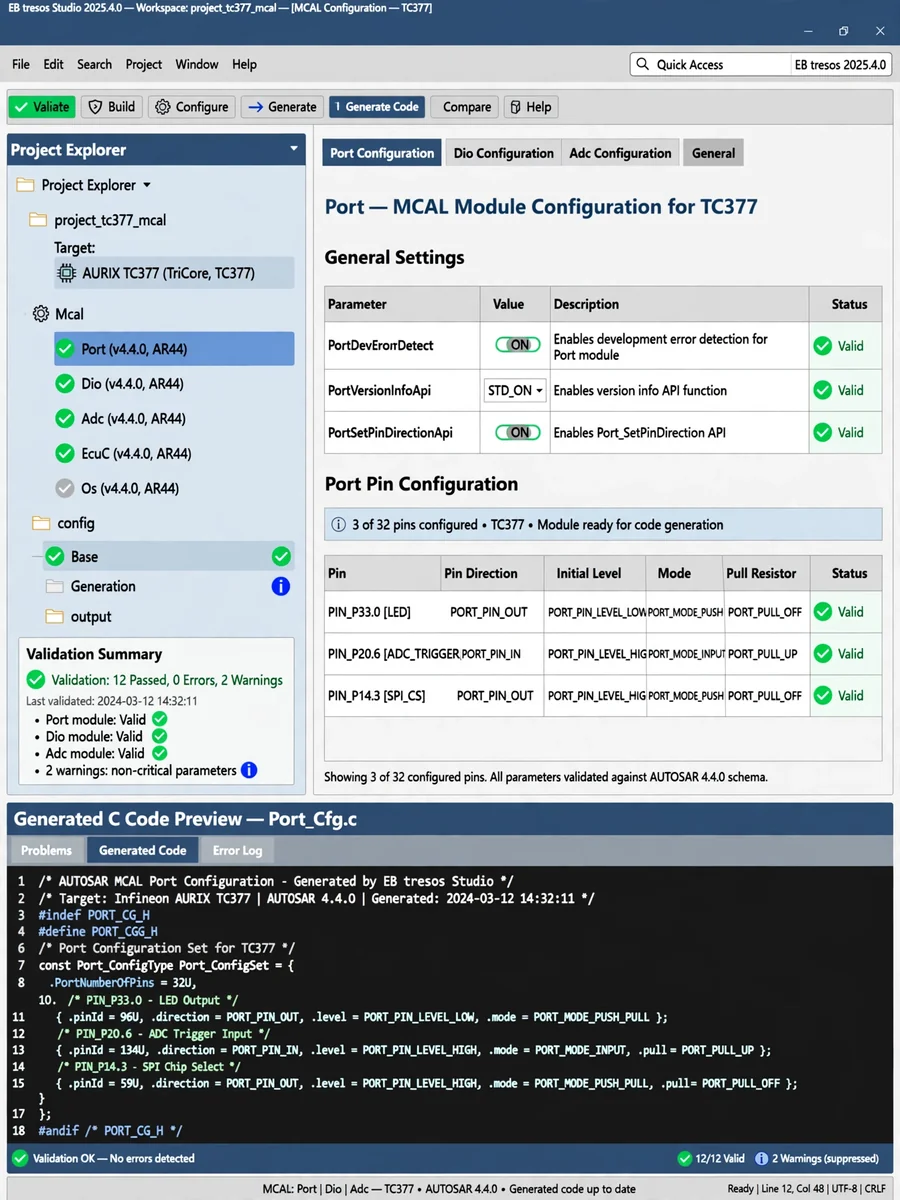Click gray check beside Os module

[x=65, y=489]
